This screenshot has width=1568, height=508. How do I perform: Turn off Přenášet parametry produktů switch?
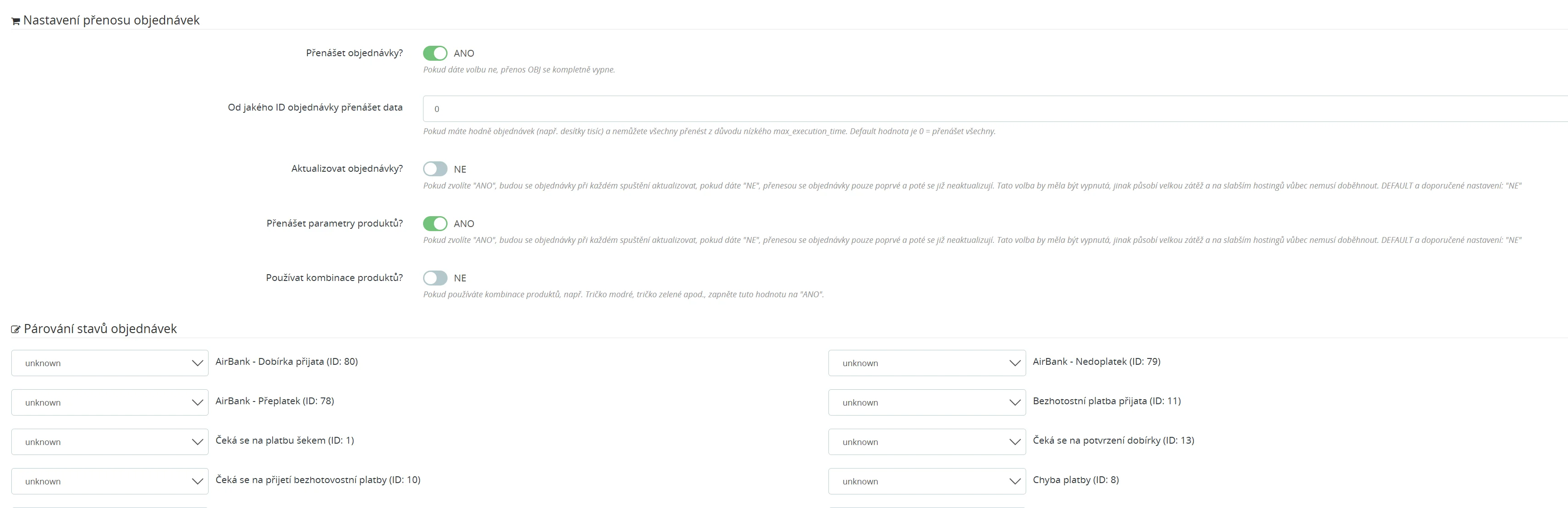[435, 224]
